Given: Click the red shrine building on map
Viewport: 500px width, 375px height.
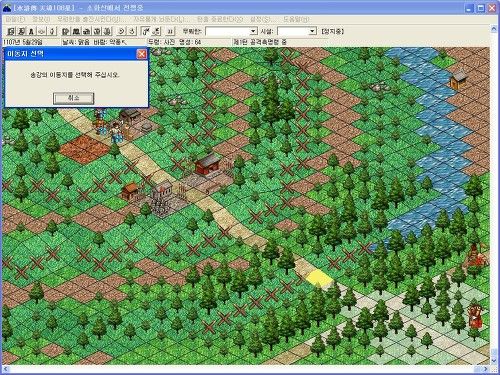Looking at the screenshot, I should pos(208,163).
